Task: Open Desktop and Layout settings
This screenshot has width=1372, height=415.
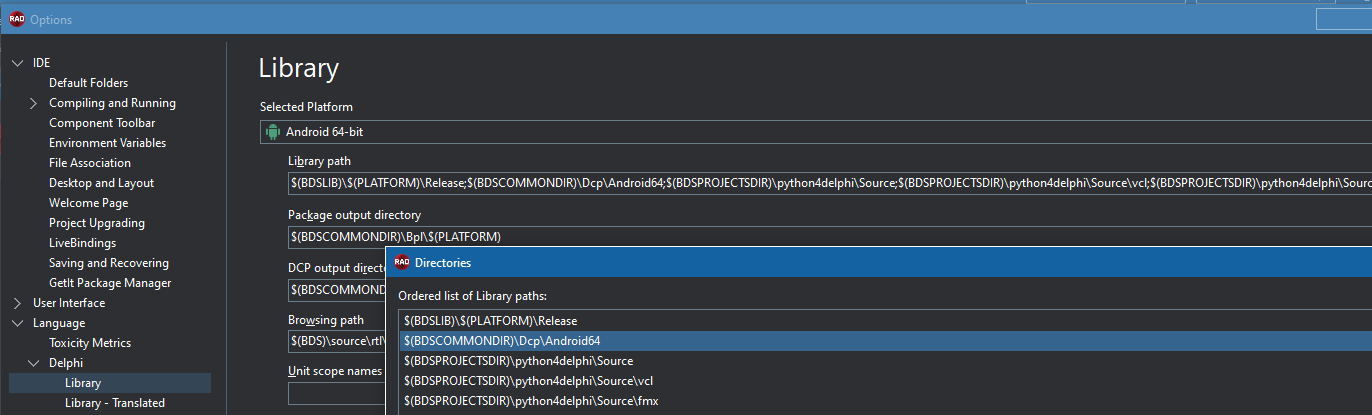Action: (101, 183)
